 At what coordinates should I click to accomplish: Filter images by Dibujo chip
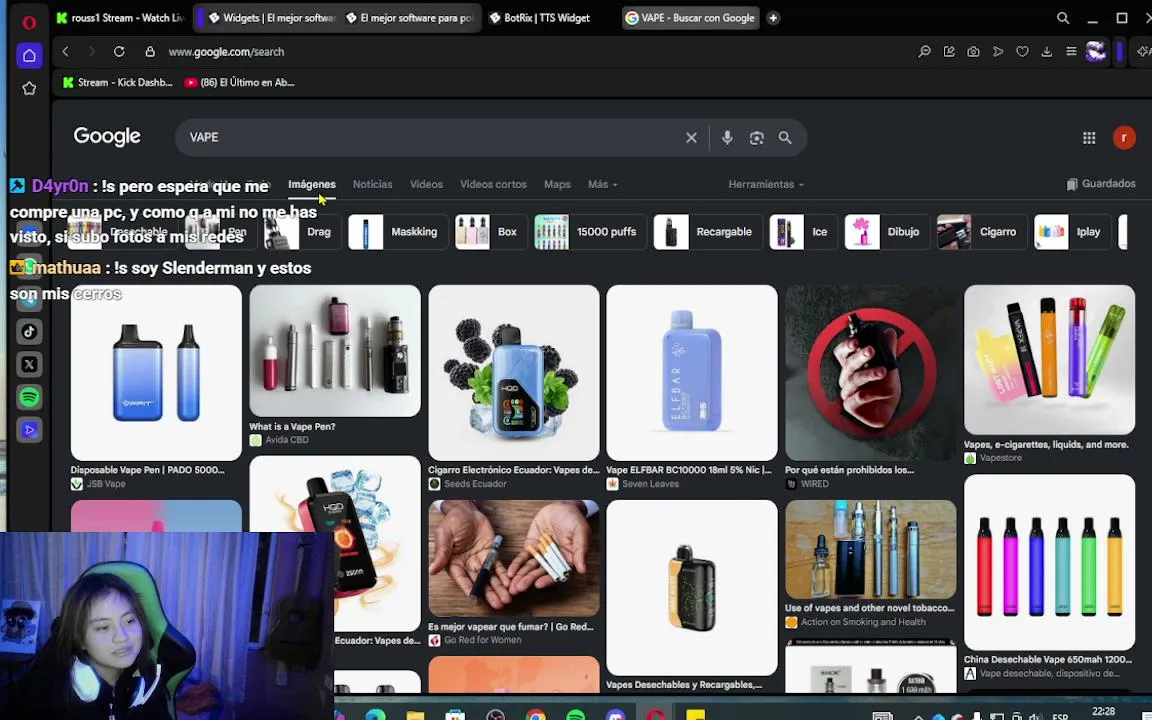pos(887,231)
